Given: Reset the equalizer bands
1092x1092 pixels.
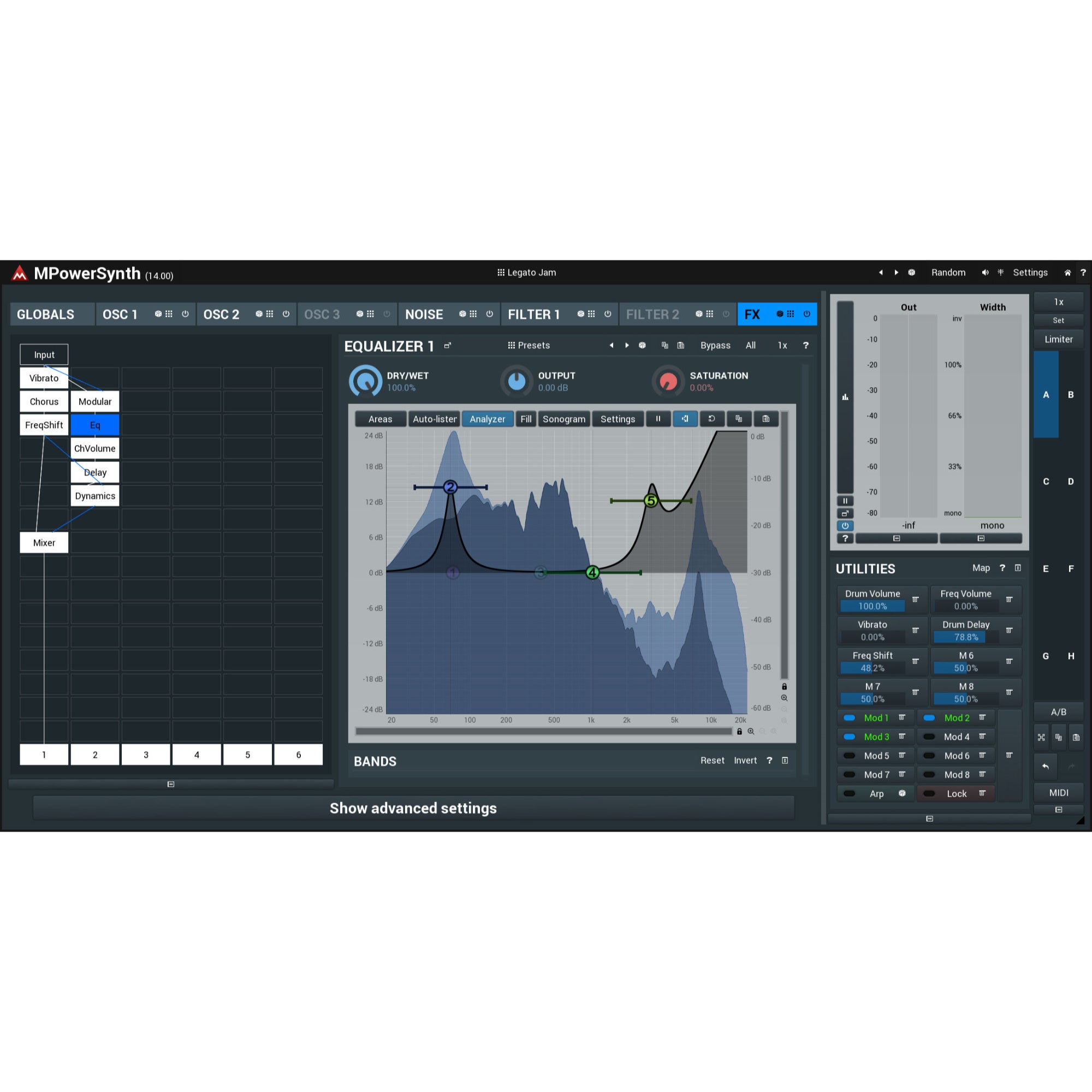Looking at the screenshot, I should coord(712,761).
